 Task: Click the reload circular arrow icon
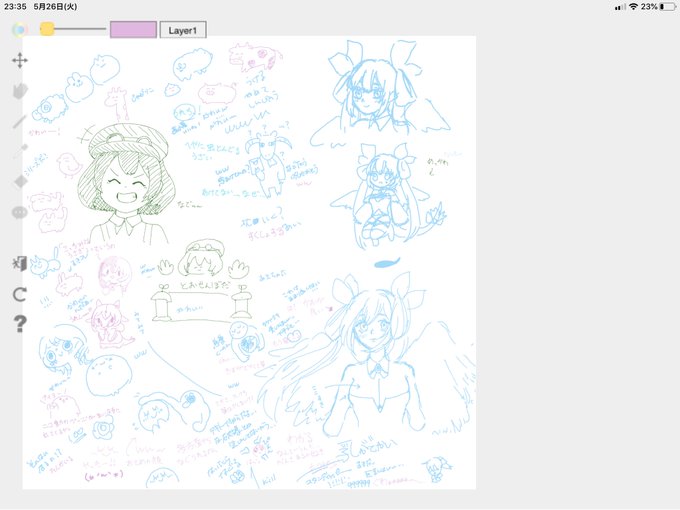(20, 294)
